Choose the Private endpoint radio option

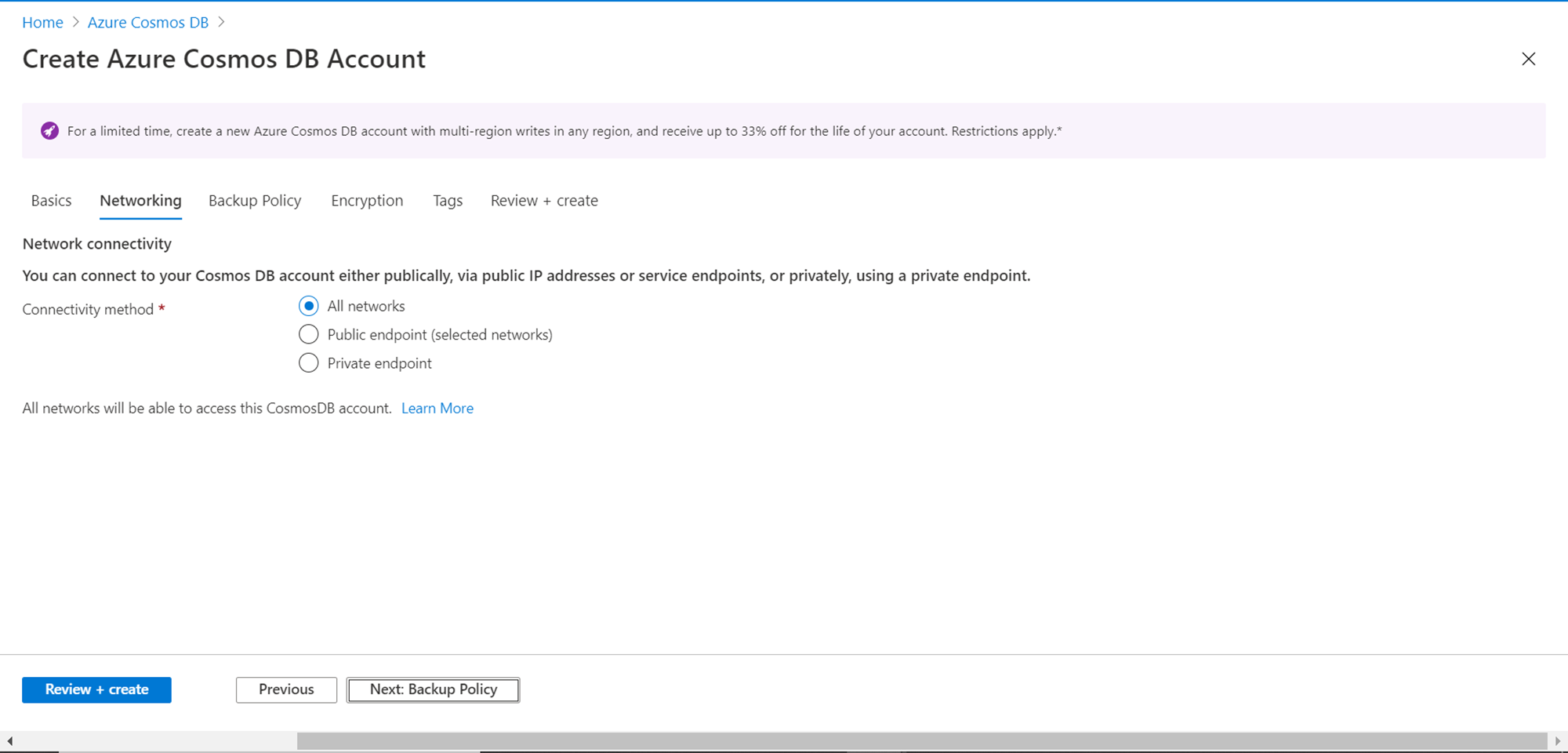click(x=309, y=363)
